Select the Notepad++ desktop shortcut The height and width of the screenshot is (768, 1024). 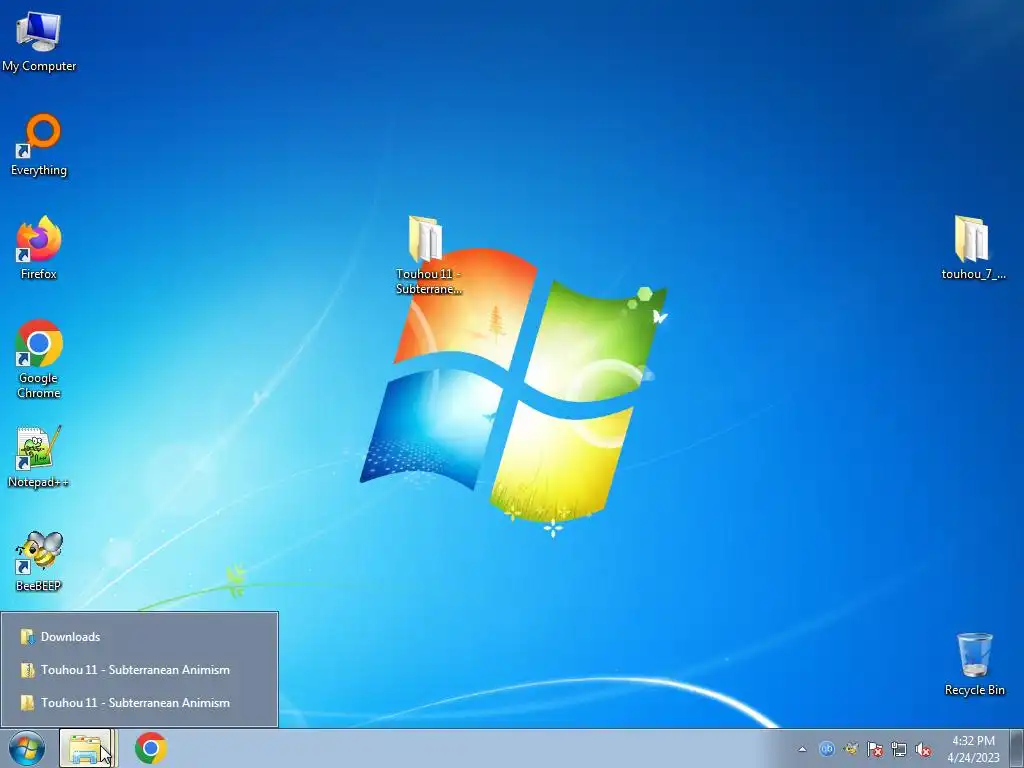39,457
